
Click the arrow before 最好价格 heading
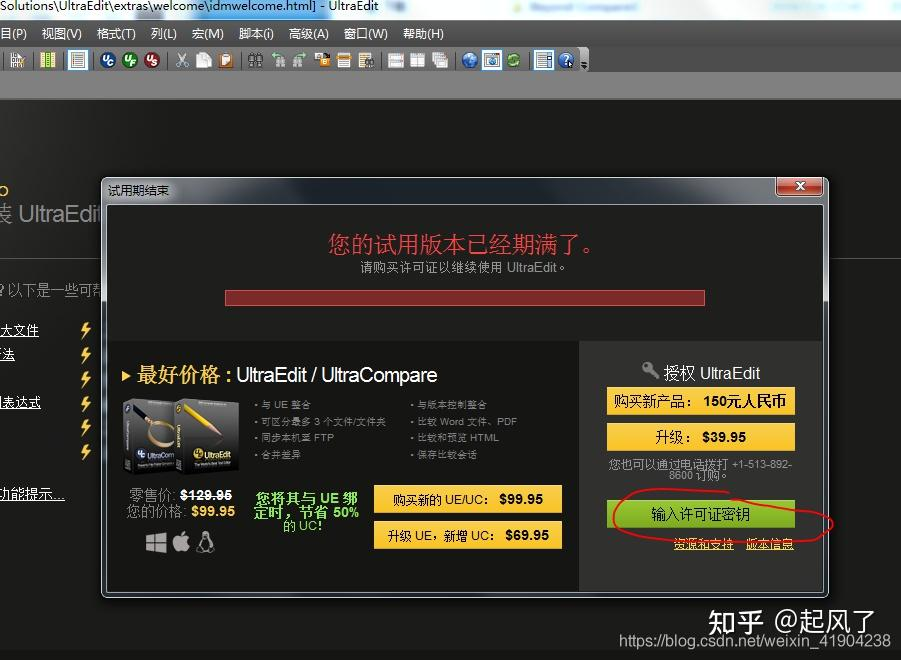point(126,376)
